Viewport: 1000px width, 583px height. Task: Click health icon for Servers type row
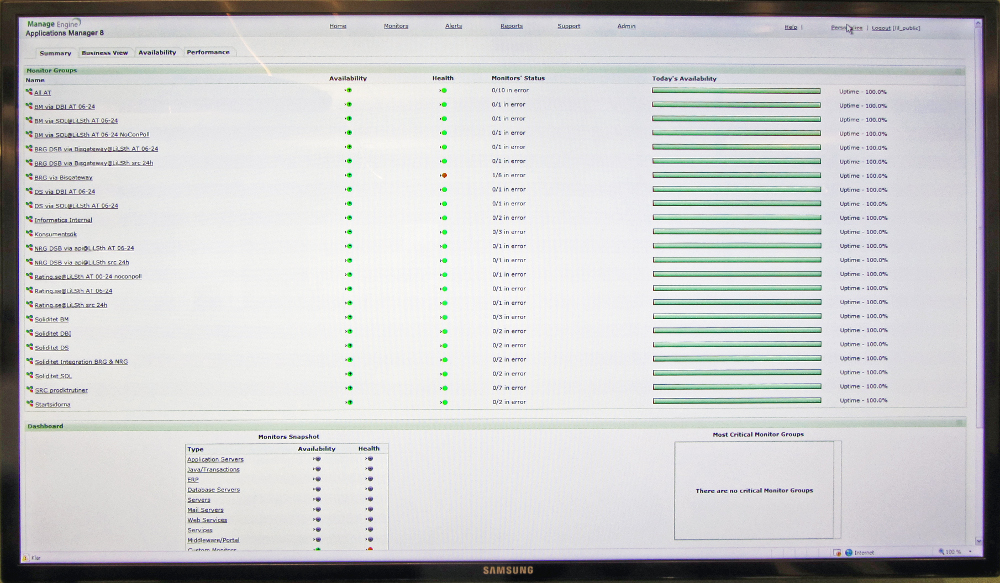coord(369,499)
